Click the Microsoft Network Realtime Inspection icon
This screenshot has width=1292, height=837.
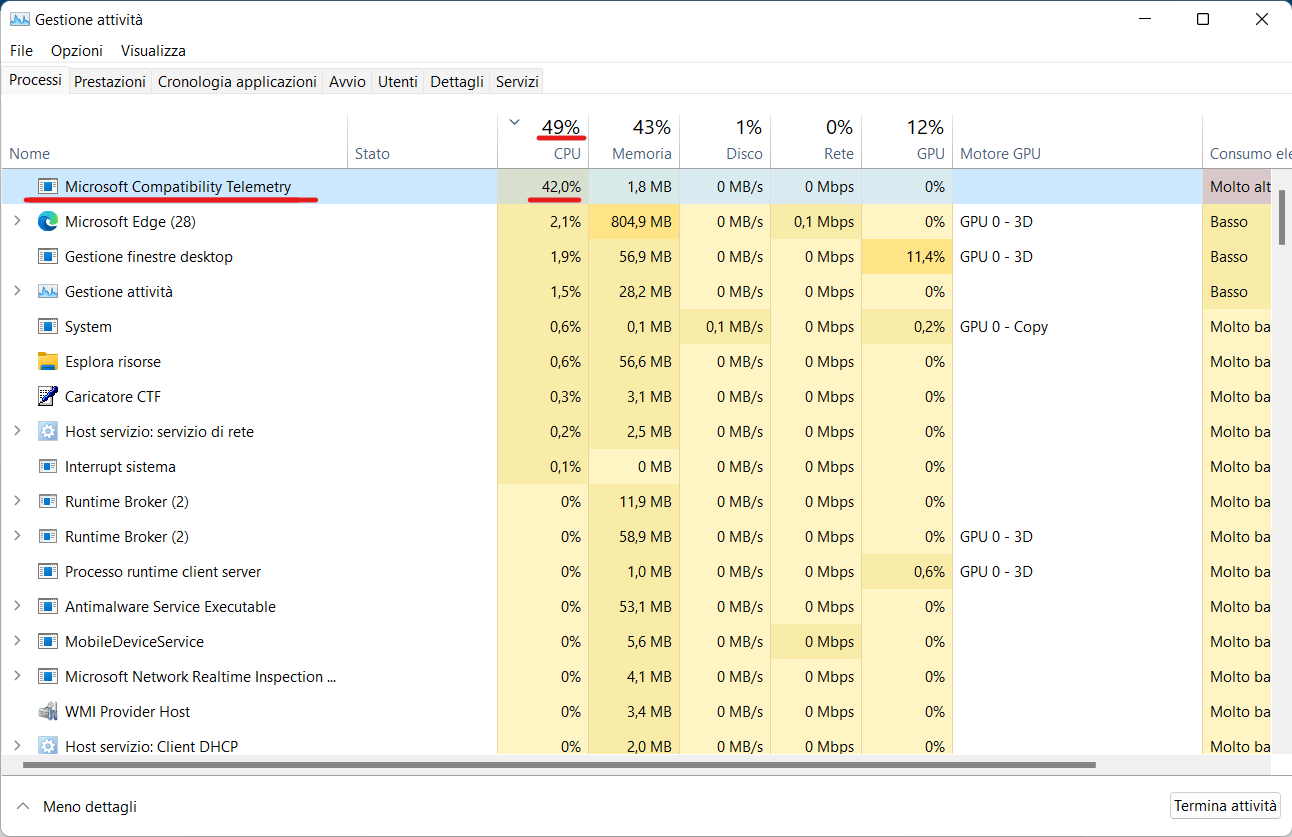47,676
